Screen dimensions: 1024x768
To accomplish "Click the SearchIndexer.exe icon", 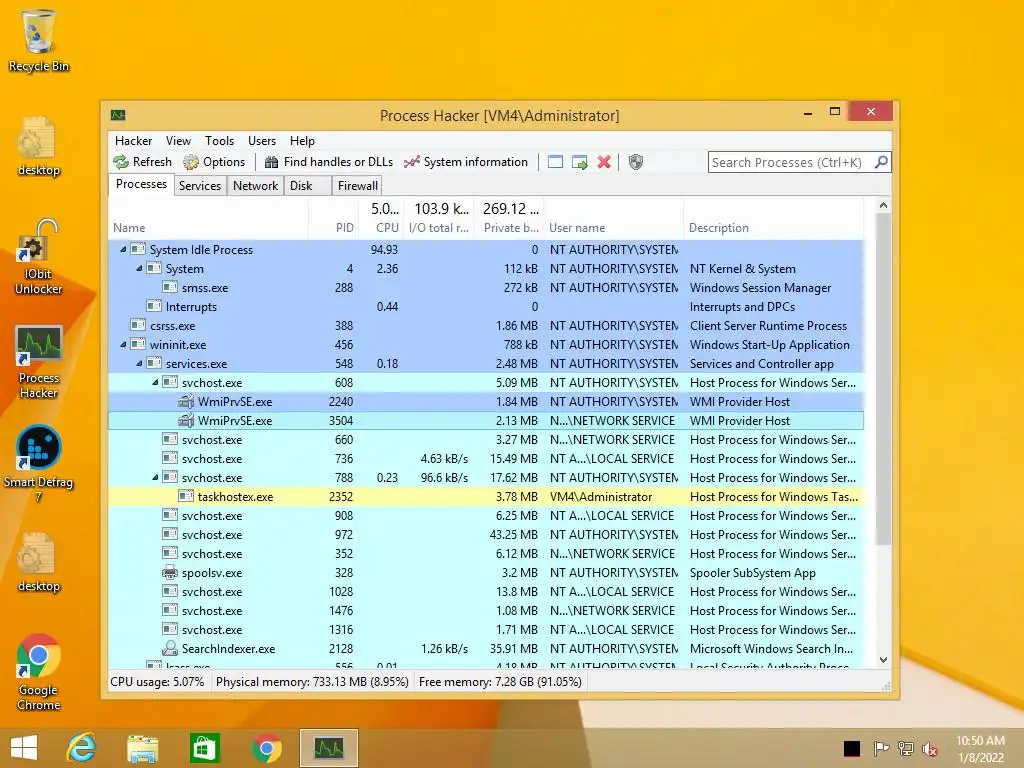I will click(170, 648).
